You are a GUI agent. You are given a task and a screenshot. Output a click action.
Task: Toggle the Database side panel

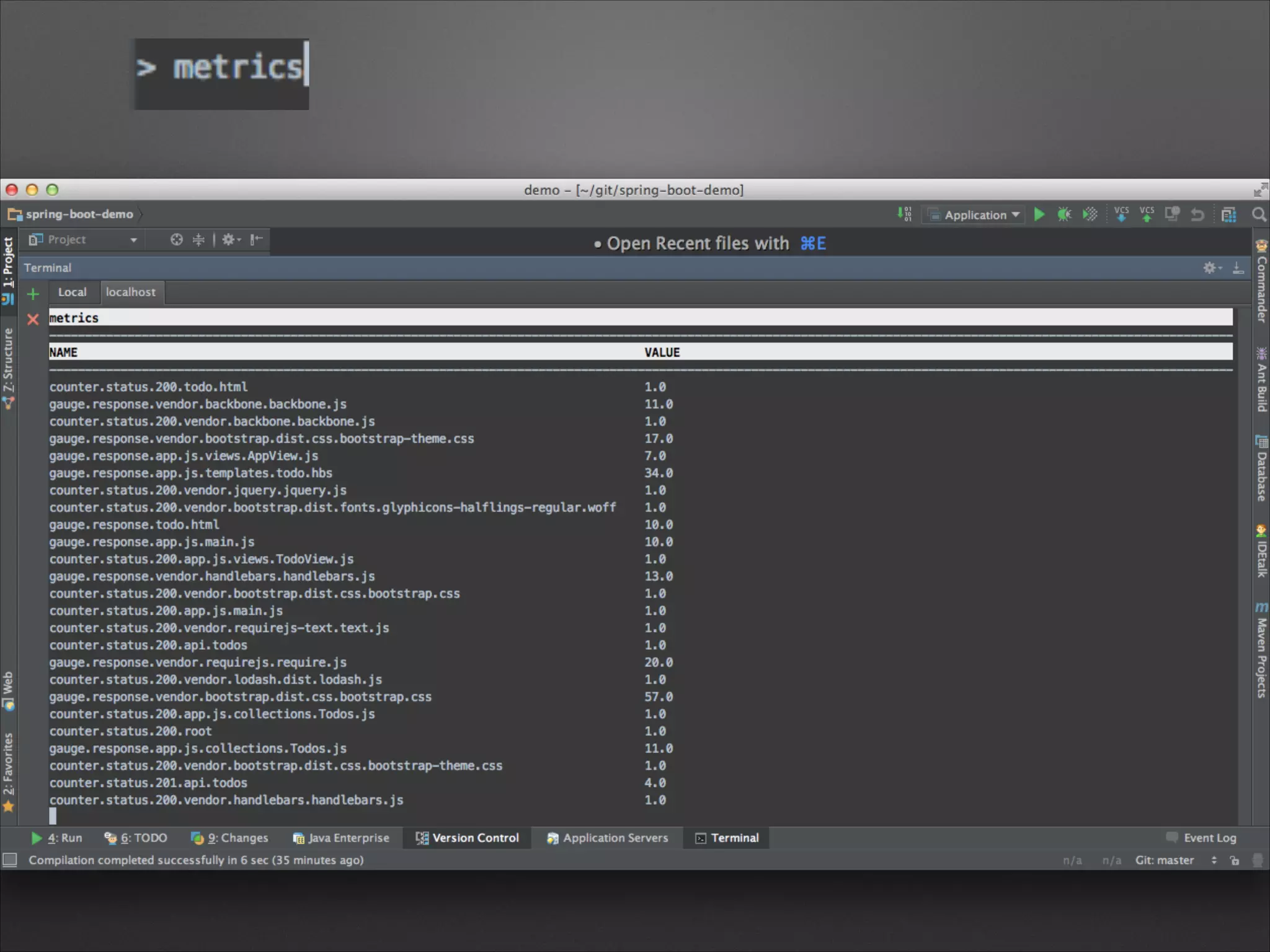pyautogui.click(x=1261, y=469)
